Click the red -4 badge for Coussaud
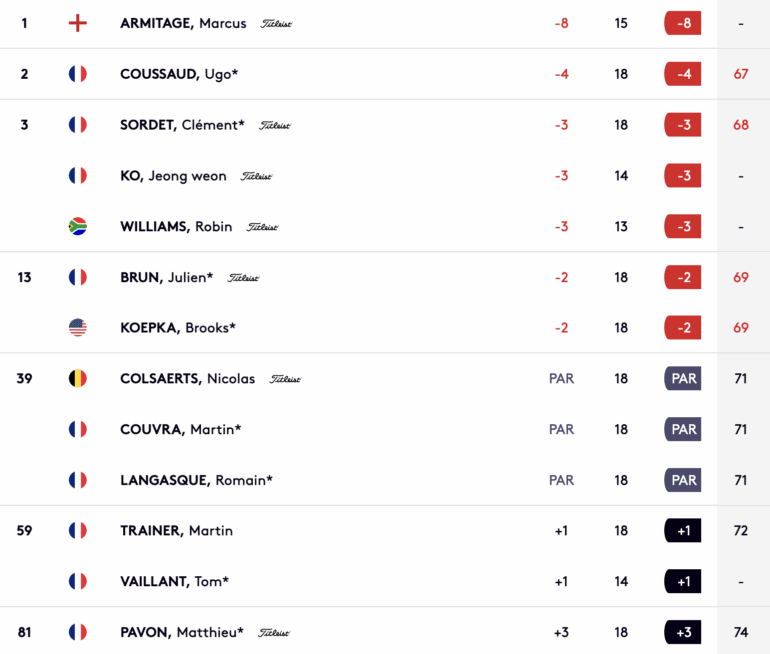The width and height of the screenshot is (770, 654). 683,74
